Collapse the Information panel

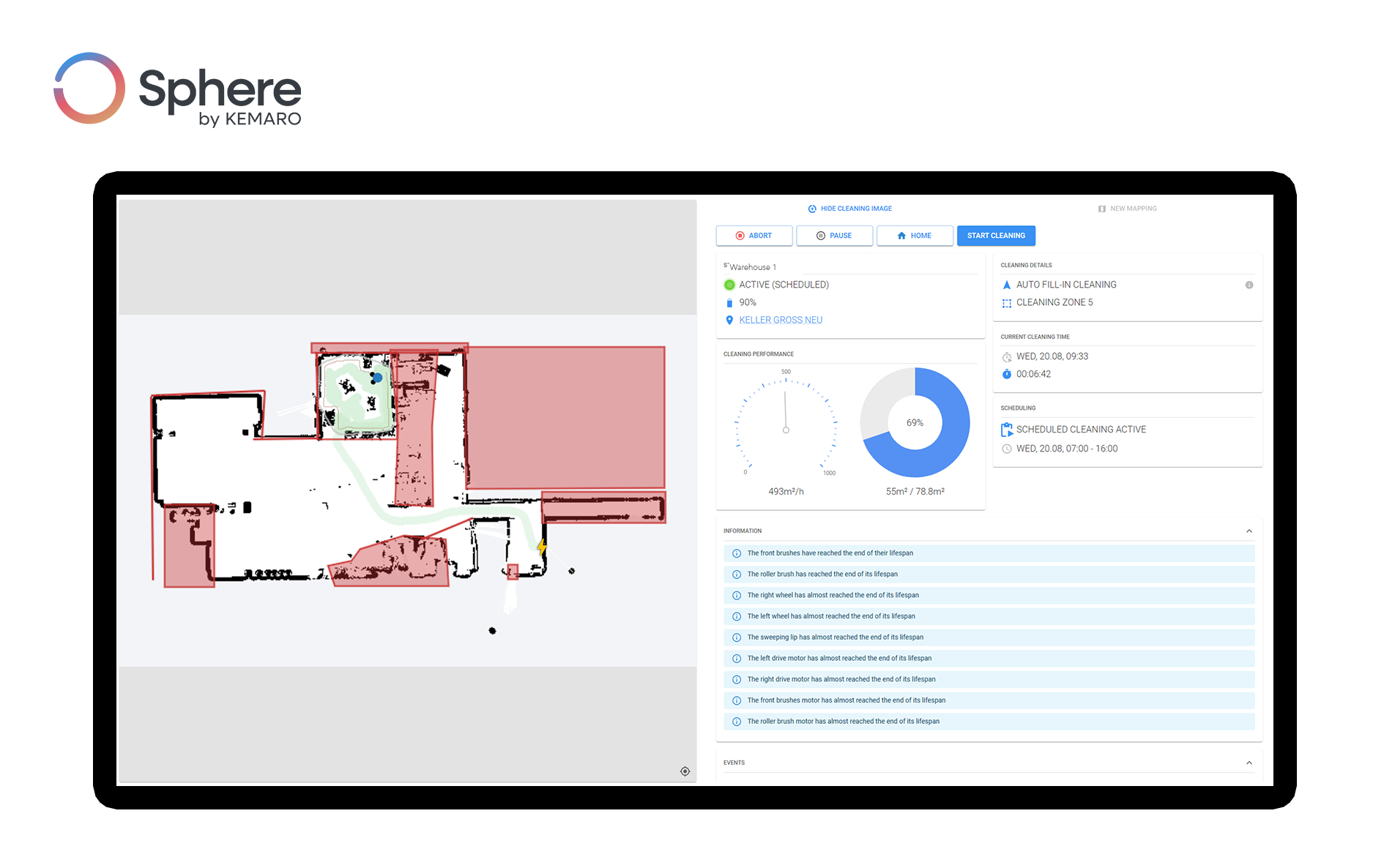[1250, 531]
